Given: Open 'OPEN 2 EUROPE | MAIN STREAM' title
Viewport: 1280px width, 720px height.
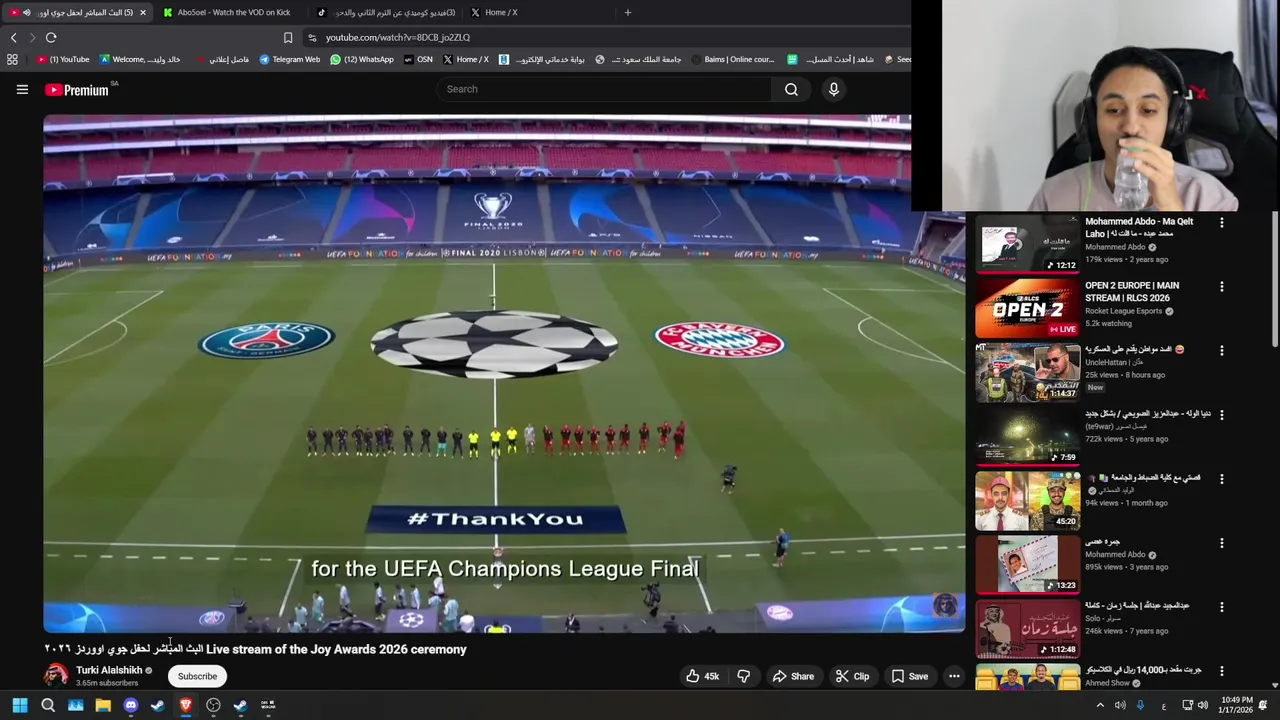Looking at the screenshot, I should pyautogui.click(x=1132, y=291).
